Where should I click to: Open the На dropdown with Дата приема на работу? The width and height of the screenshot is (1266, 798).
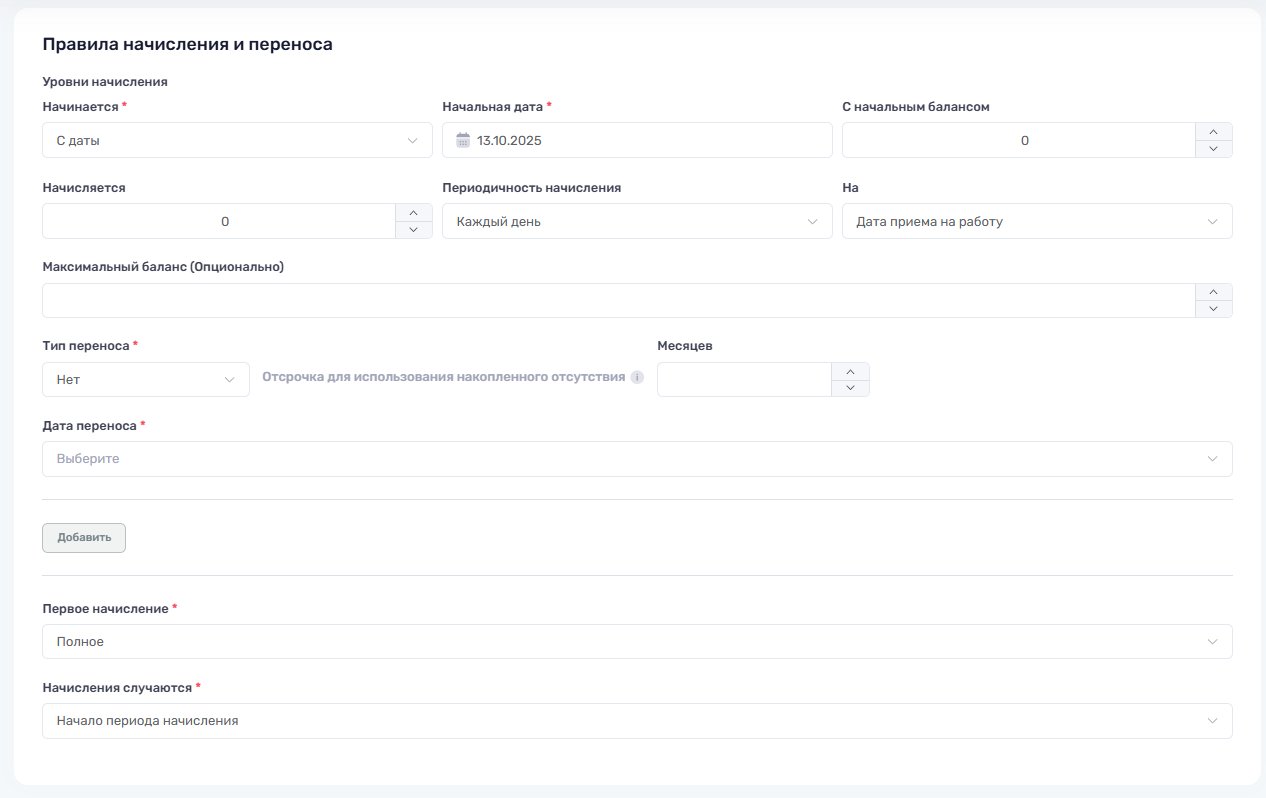(x=1037, y=222)
